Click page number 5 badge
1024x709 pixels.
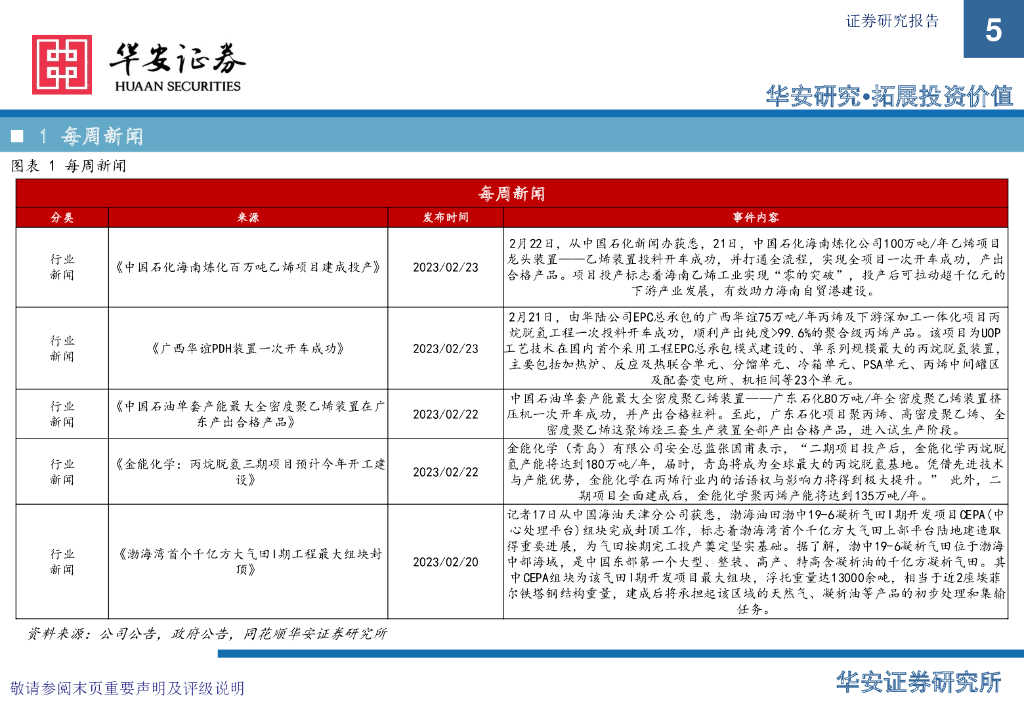pos(993,29)
